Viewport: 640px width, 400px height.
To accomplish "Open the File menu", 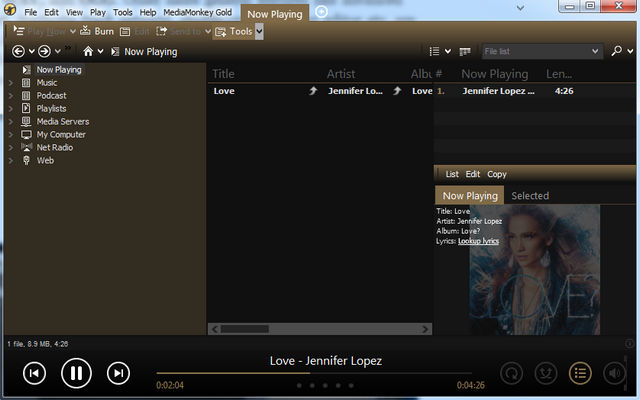I will pyautogui.click(x=31, y=12).
